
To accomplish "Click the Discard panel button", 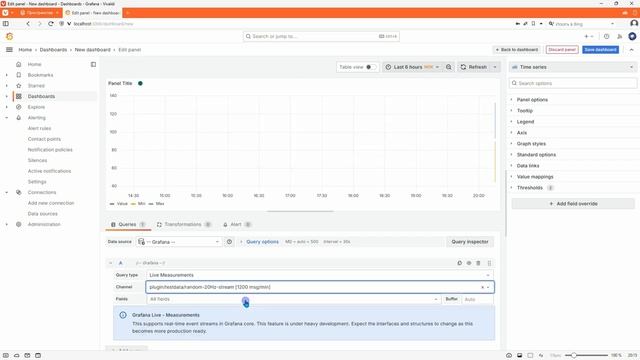I will coord(562,49).
